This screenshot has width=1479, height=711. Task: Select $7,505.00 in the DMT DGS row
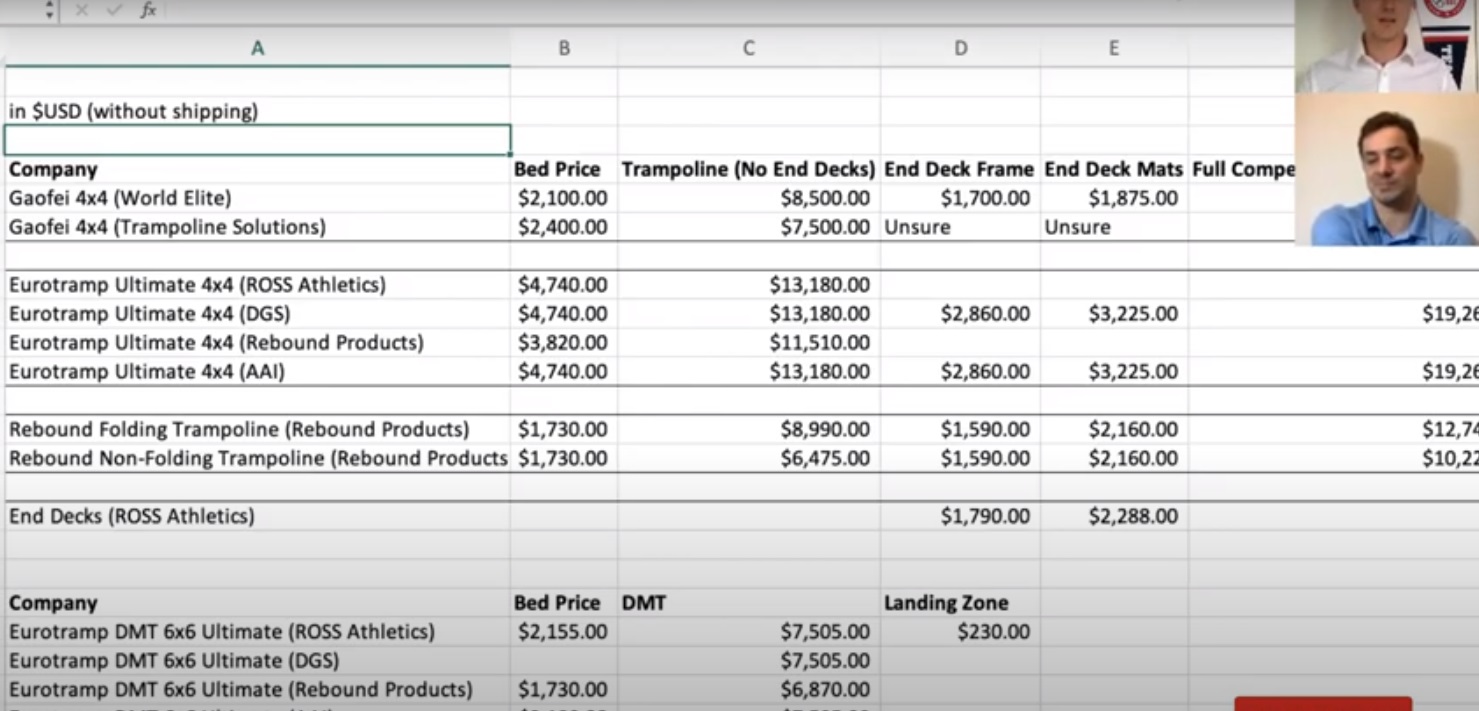(748, 661)
